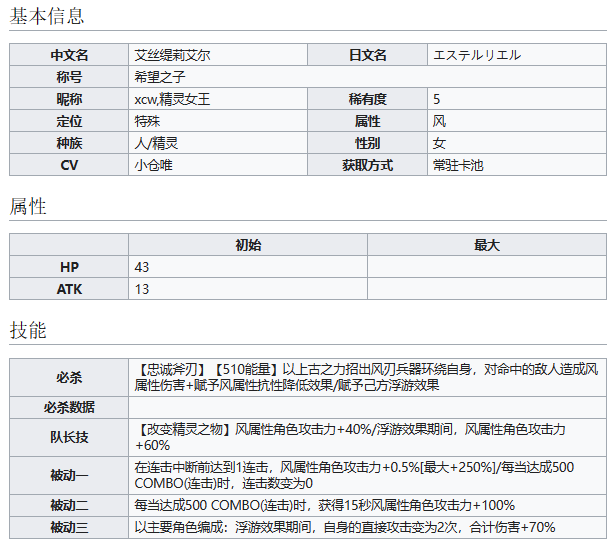Click the race value 人/精灵

156,143
